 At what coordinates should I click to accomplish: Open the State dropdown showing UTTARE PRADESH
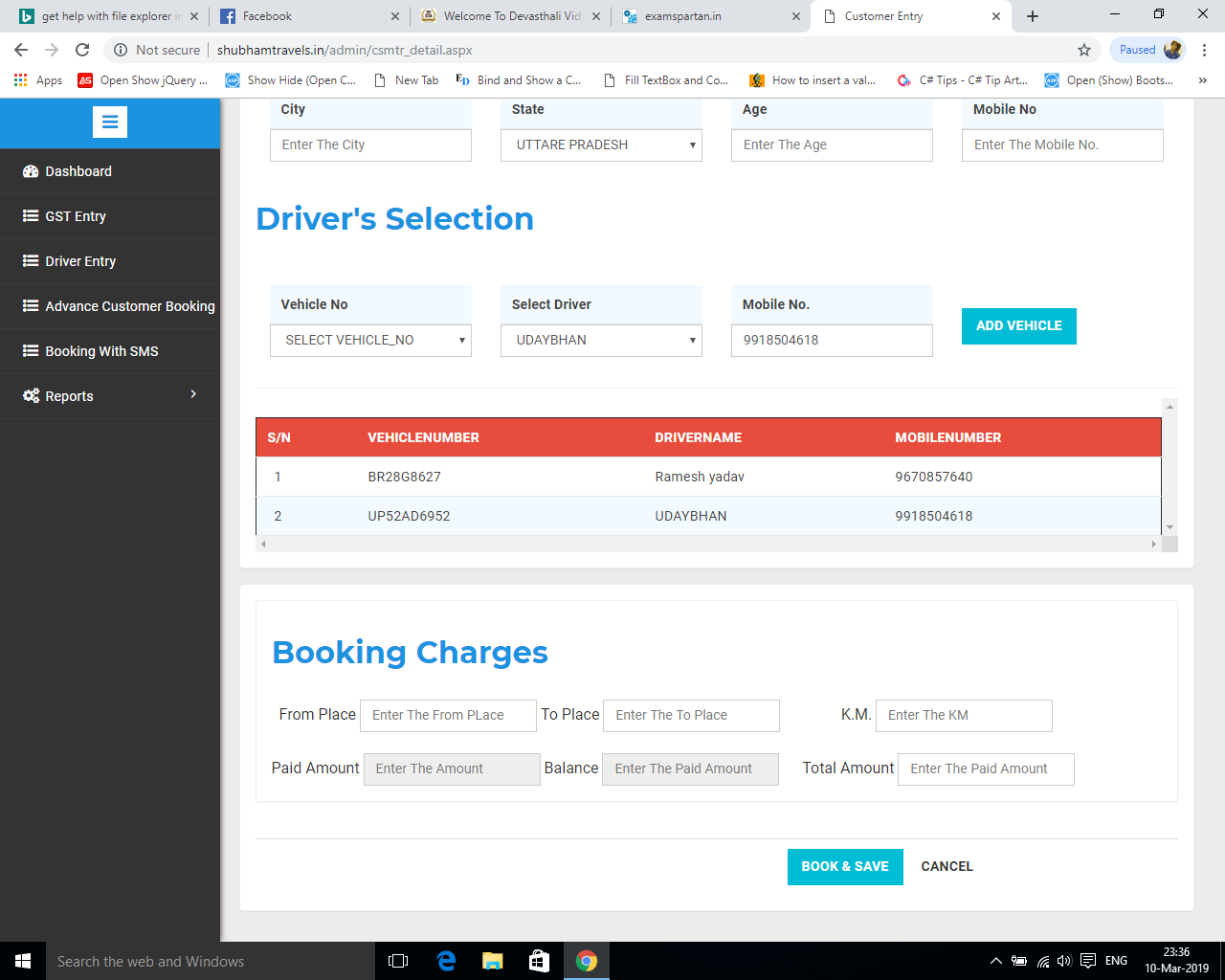click(601, 145)
